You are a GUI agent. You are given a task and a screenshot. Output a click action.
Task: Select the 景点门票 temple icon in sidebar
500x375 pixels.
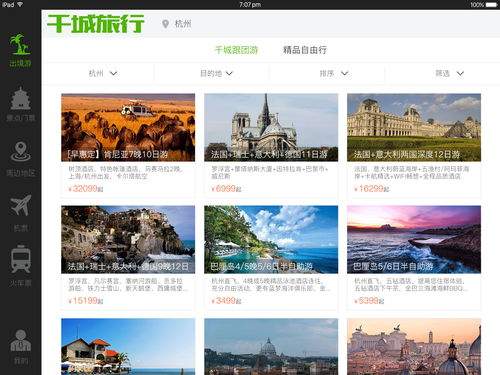coord(20,98)
